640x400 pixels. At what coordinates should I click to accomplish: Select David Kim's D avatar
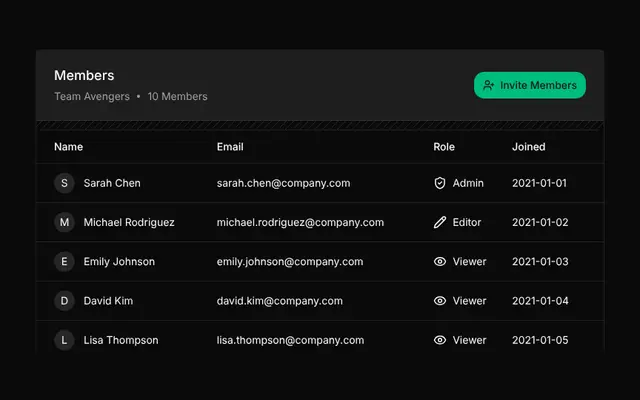(x=64, y=301)
